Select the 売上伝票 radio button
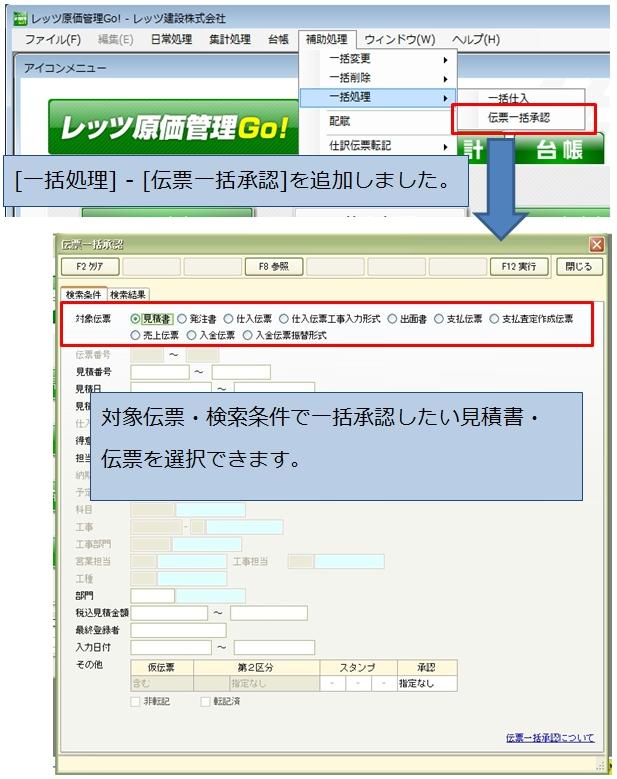617x779 pixels. pos(154,336)
